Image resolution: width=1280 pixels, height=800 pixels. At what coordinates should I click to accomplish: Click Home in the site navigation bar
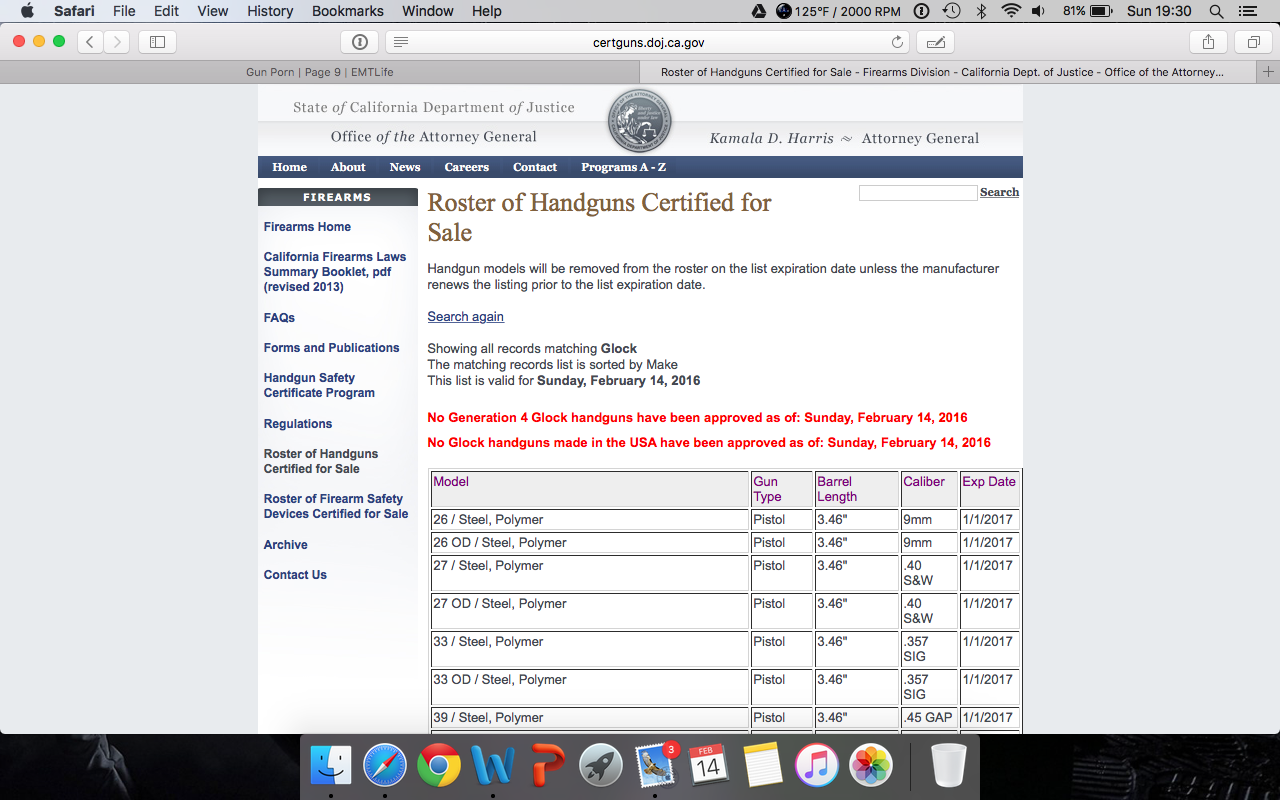(289, 167)
